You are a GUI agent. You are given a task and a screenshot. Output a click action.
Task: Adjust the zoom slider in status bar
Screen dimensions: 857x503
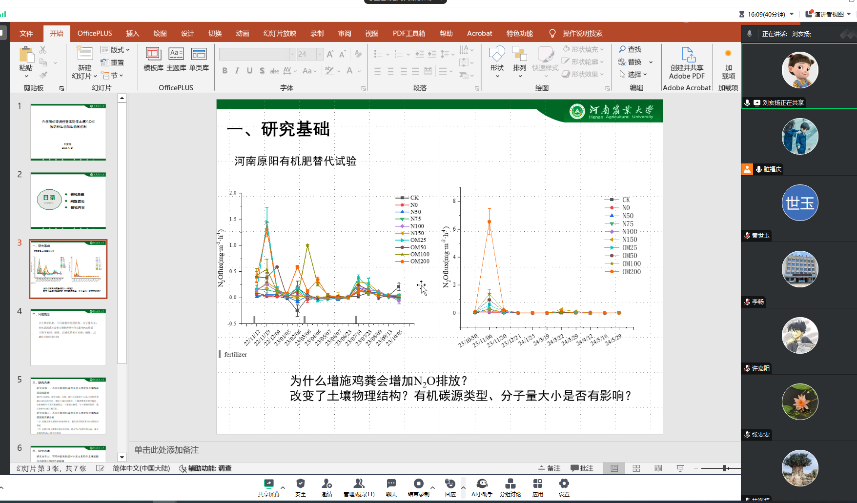[x=724, y=468]
